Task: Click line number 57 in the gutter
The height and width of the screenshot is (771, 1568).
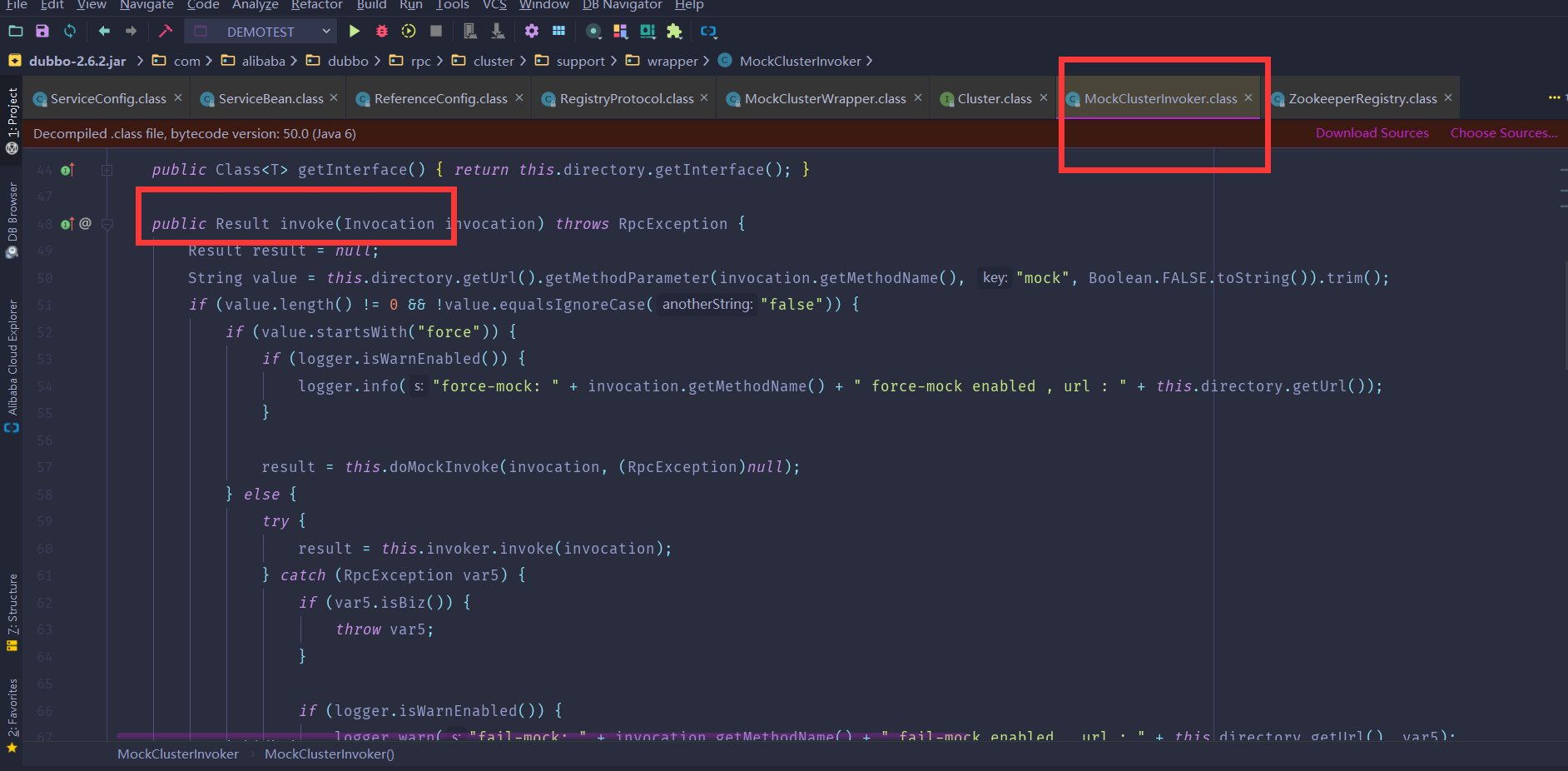Action: (44, 467)
